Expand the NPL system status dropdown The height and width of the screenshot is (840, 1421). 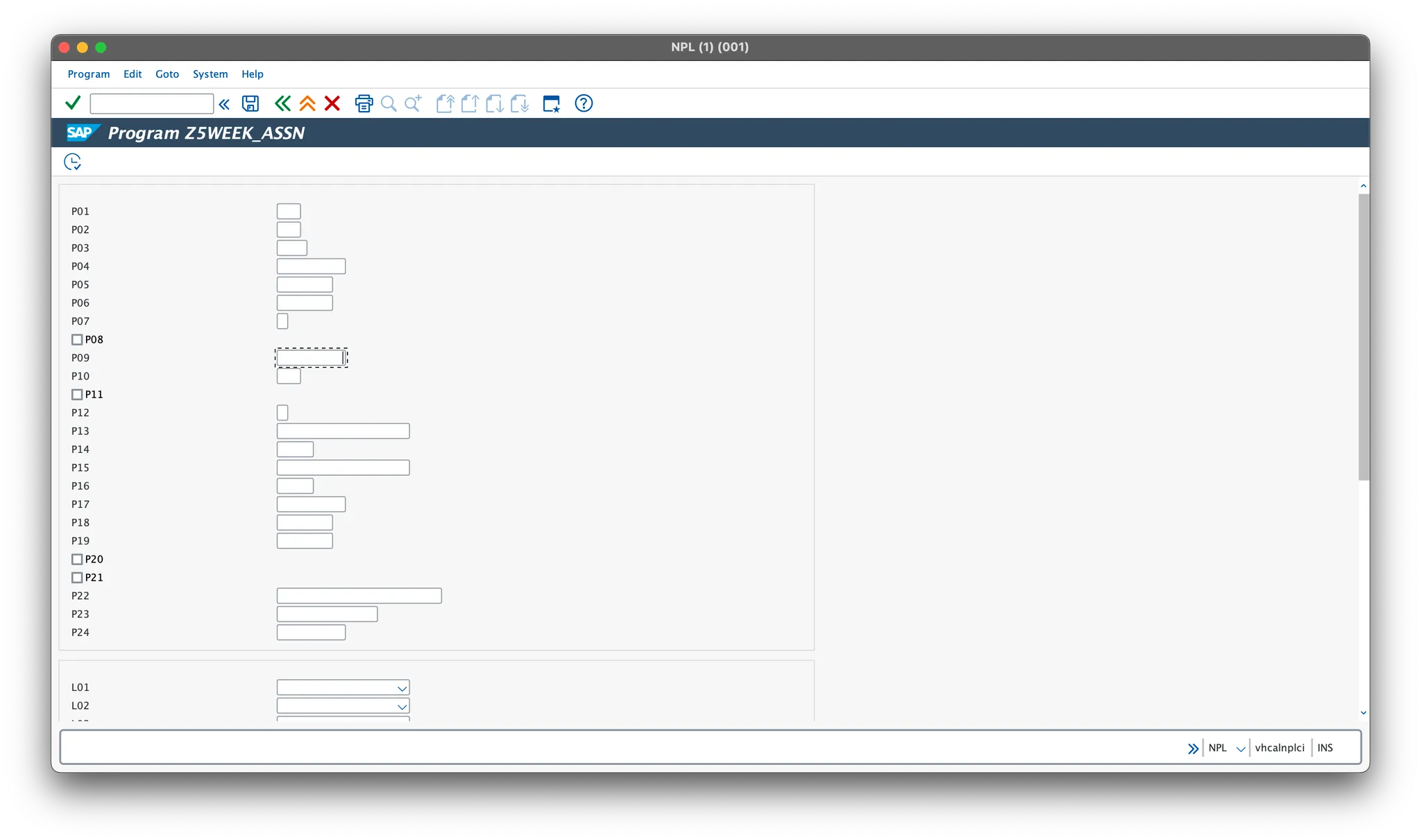point(1241,748)
